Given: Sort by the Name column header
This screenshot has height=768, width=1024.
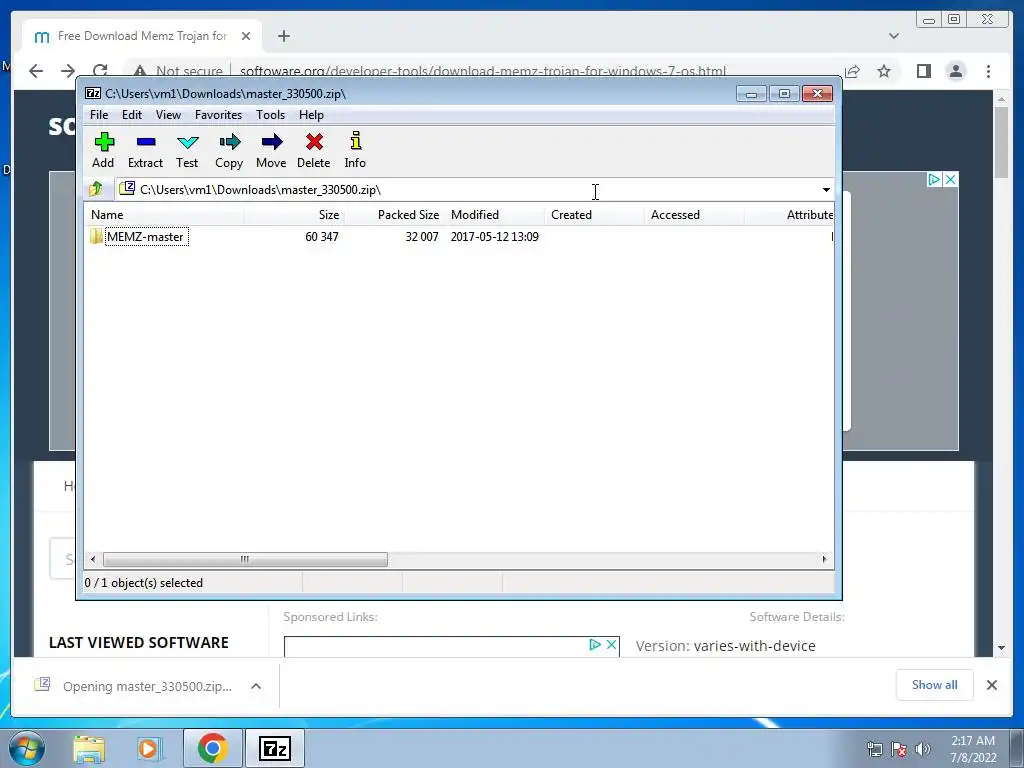Looking at the screenshot, I should coord(164,215).
